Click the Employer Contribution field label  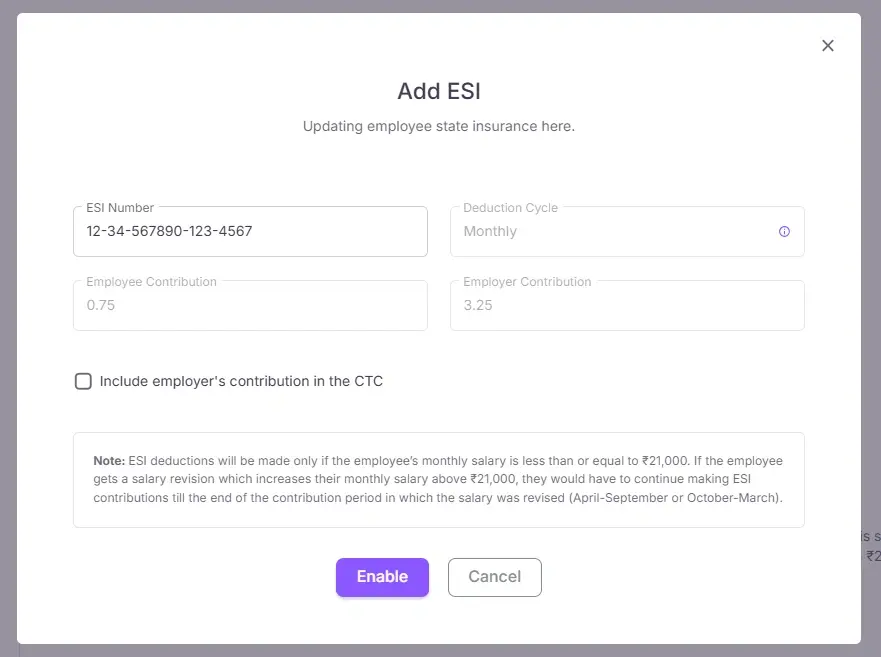pos(527,282)
